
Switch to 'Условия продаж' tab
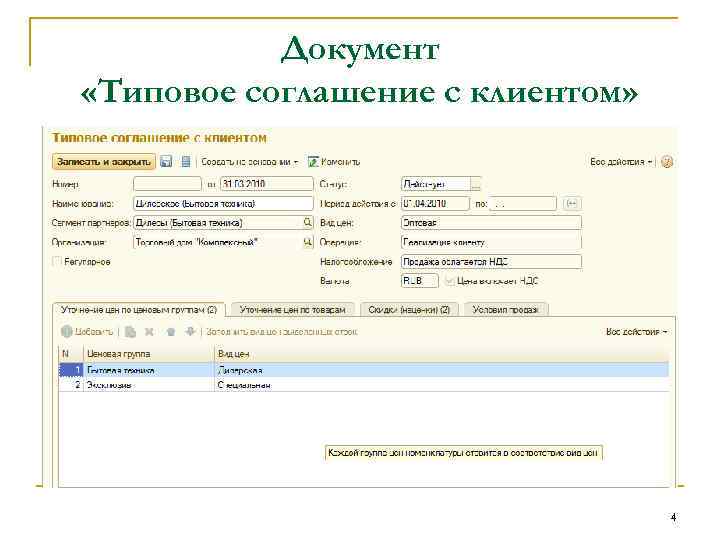pyautogui.click(x=506, y=310)
